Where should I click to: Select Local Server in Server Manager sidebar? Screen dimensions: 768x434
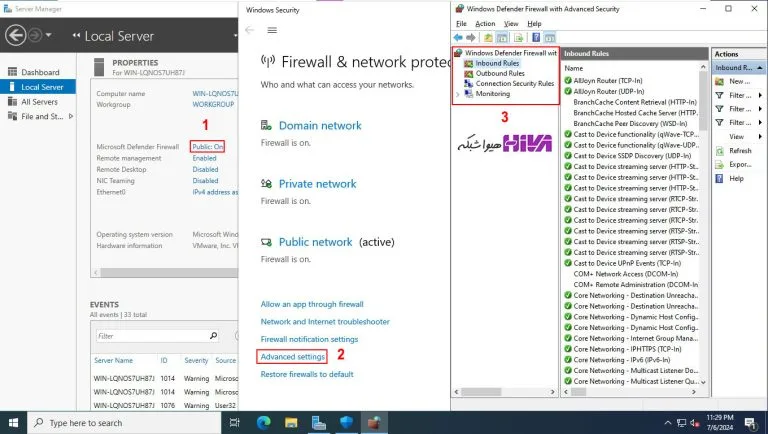tap(38, 87)
